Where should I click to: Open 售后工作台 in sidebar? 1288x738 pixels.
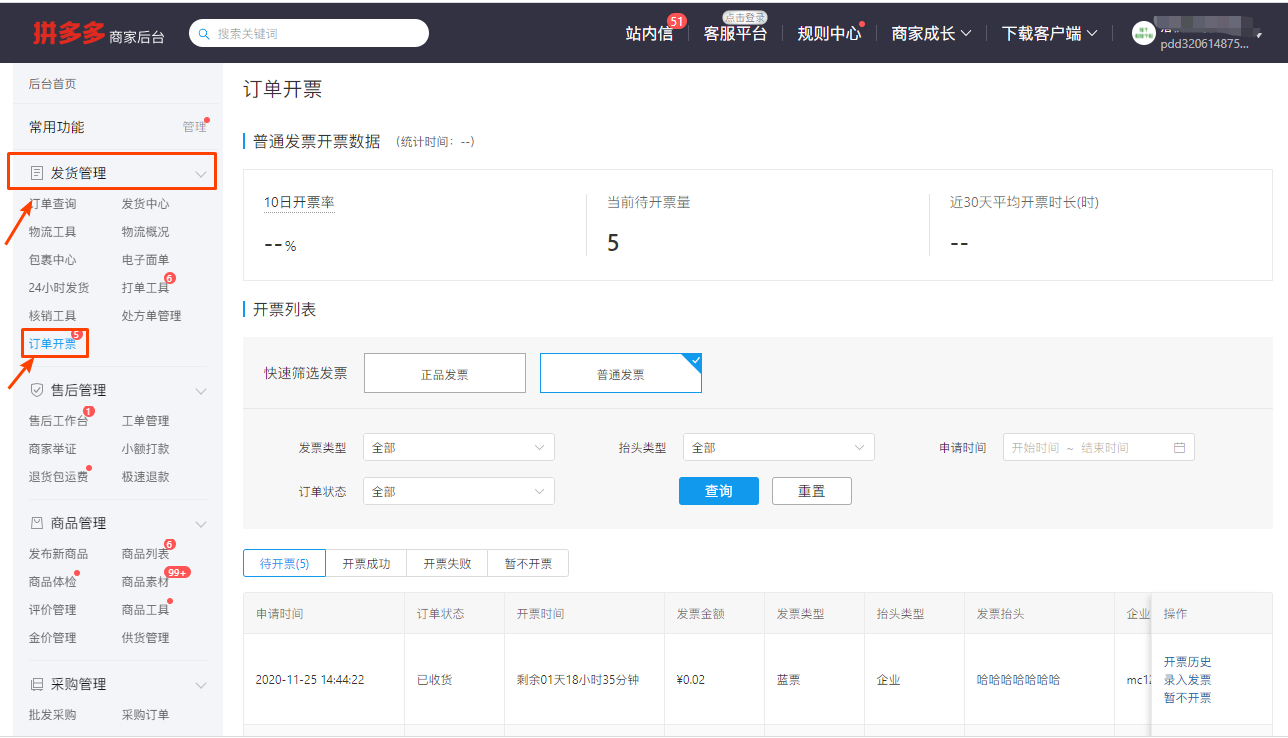click(59, 421)
